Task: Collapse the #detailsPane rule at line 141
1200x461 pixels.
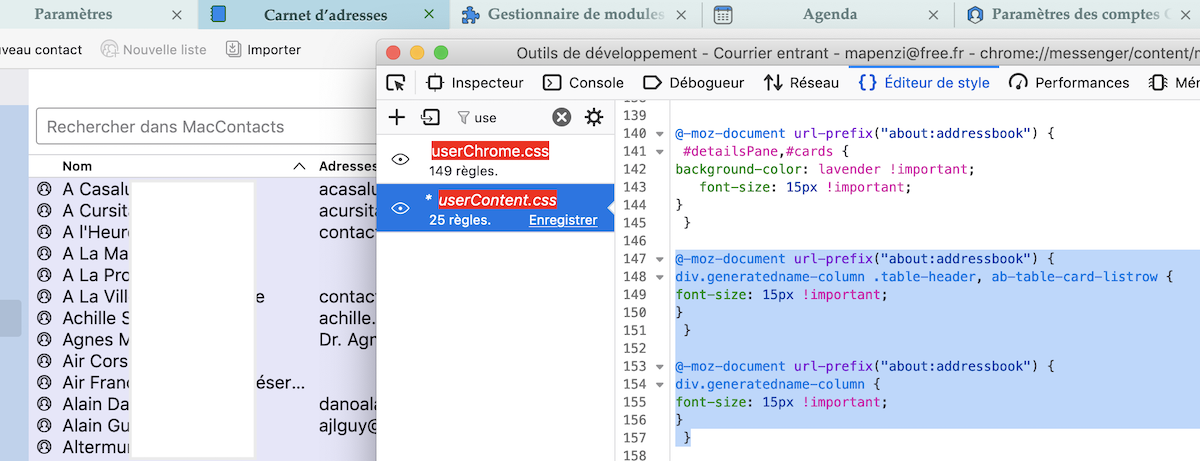Action: click(x=660, y=151)
